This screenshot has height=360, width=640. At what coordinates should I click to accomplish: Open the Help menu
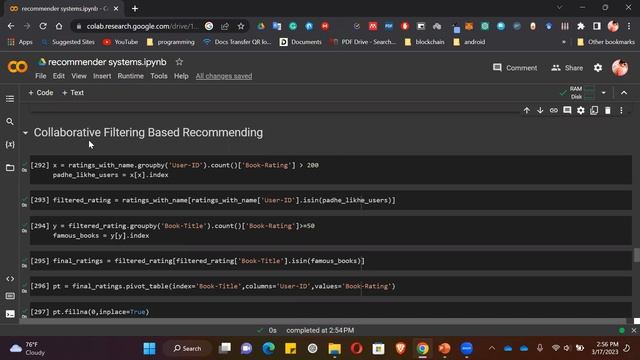click(x=181, y=76)
